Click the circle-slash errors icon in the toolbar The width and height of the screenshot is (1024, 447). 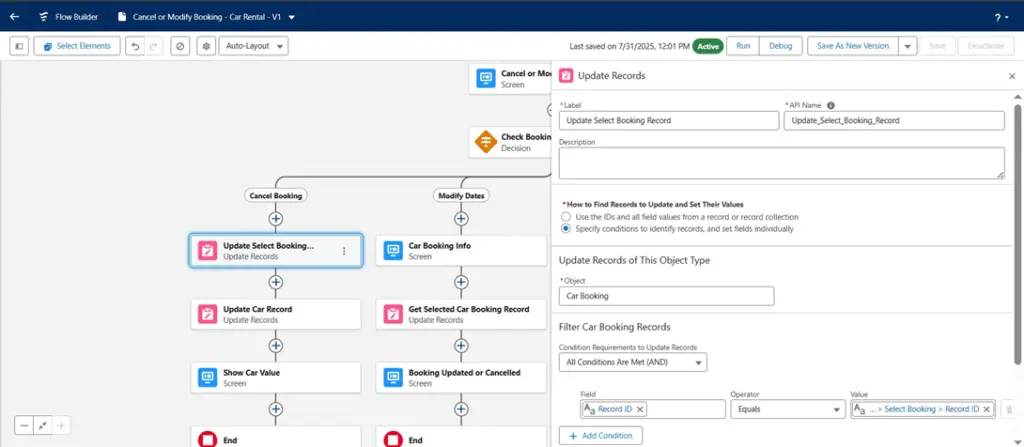click(180, 46)
